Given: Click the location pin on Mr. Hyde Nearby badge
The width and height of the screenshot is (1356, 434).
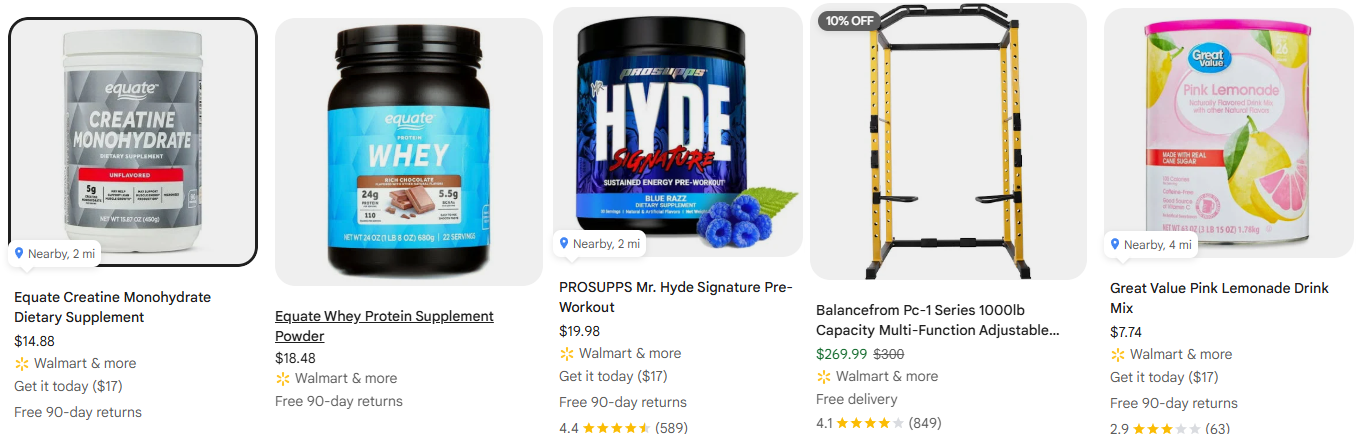Looking at the screenshot, I should point(564,243).
